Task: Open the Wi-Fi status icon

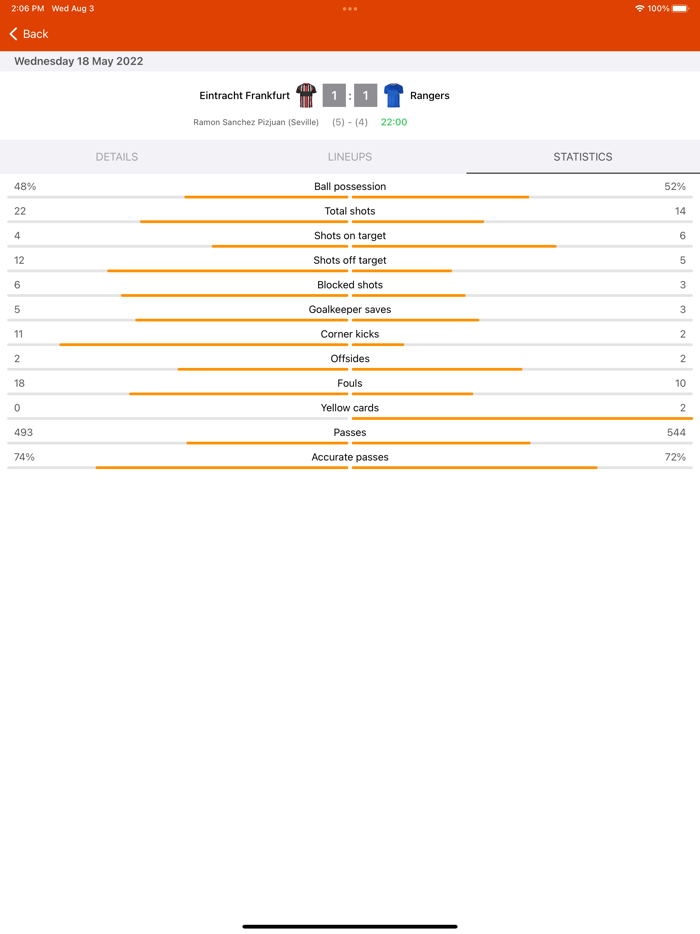Action: coord(640,8)
